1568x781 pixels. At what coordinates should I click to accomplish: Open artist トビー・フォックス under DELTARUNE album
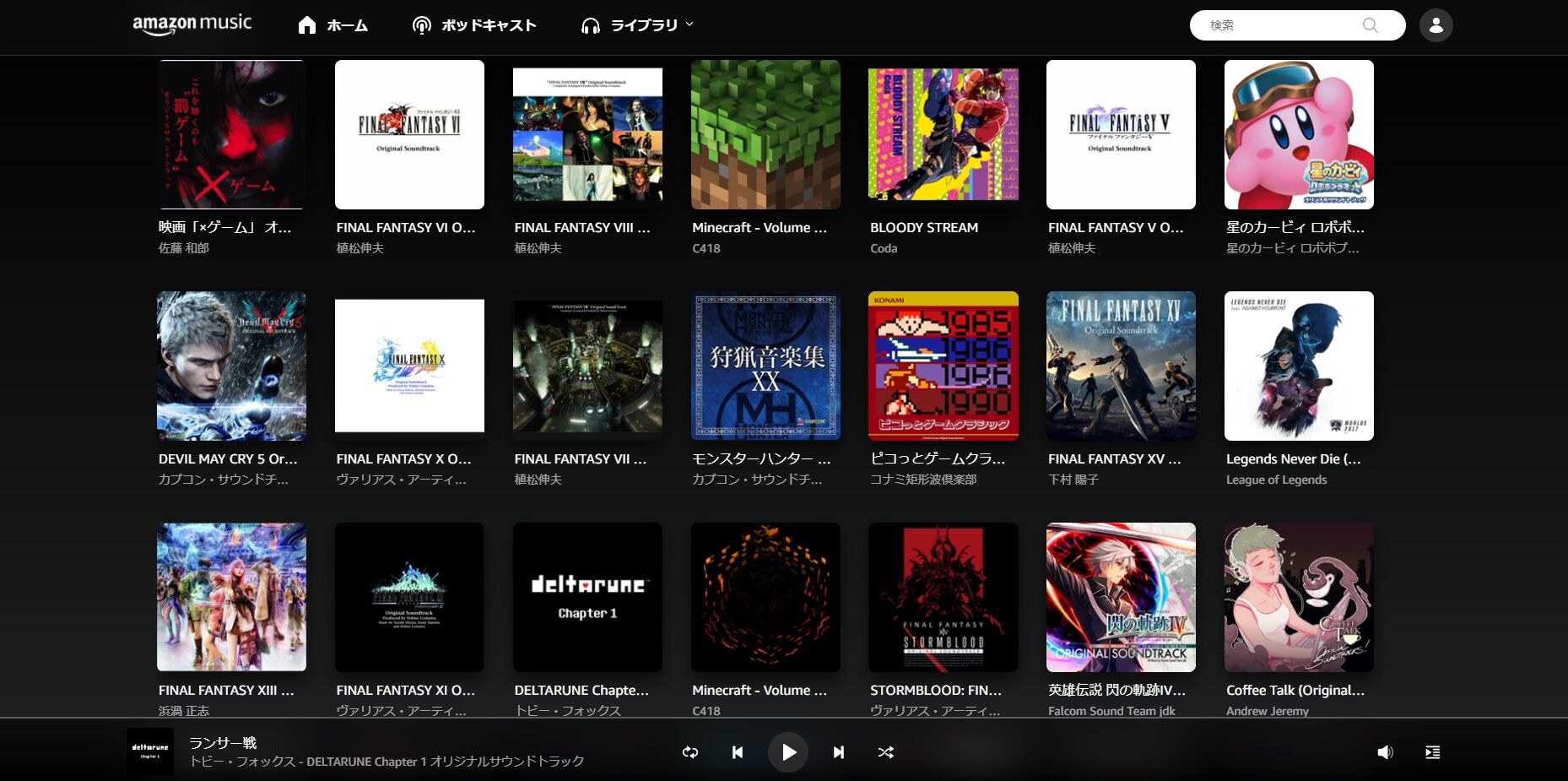(567, 711)
